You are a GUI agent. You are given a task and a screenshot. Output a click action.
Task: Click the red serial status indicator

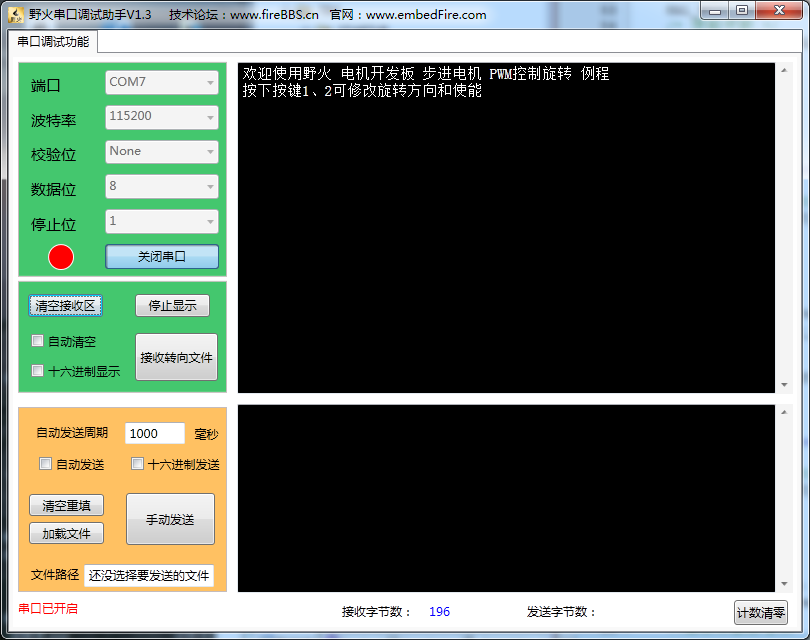pyautogui.click(x=61, y=257)
